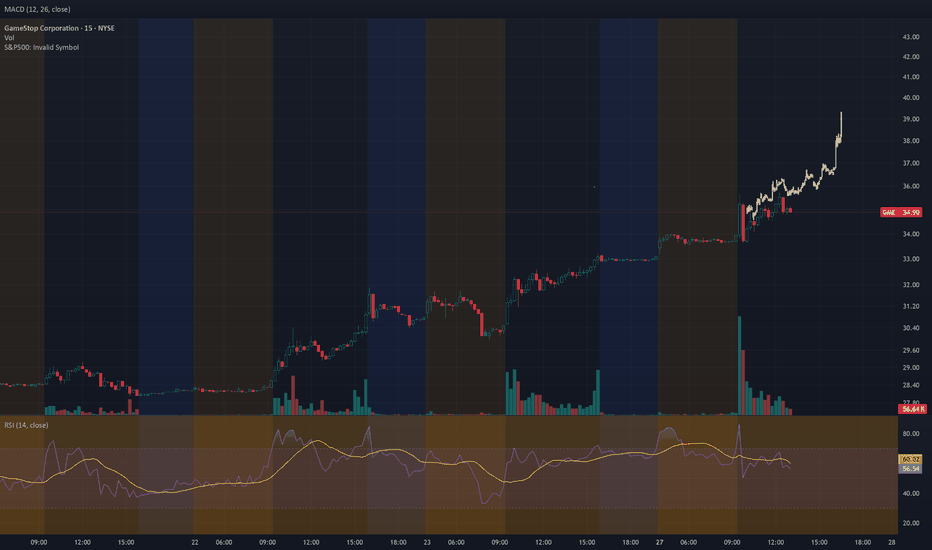Click the MACD (12, 26, close) indicator label

tap(37, 10)
